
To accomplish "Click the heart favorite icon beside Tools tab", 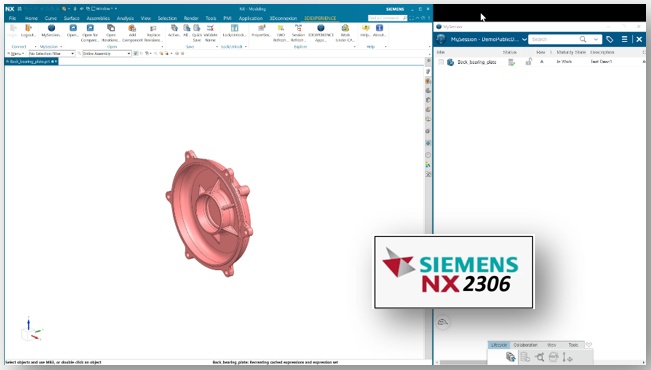I will coord(589,345).
